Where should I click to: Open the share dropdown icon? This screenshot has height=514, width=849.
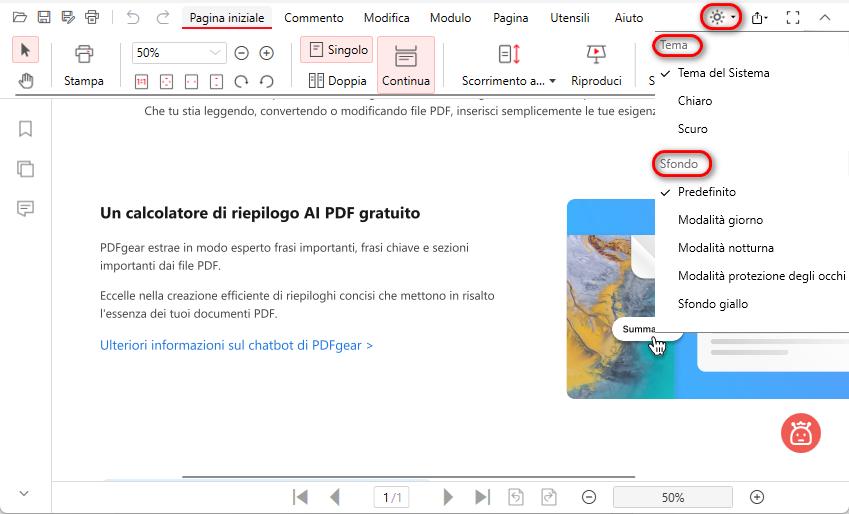pos(759,18)
